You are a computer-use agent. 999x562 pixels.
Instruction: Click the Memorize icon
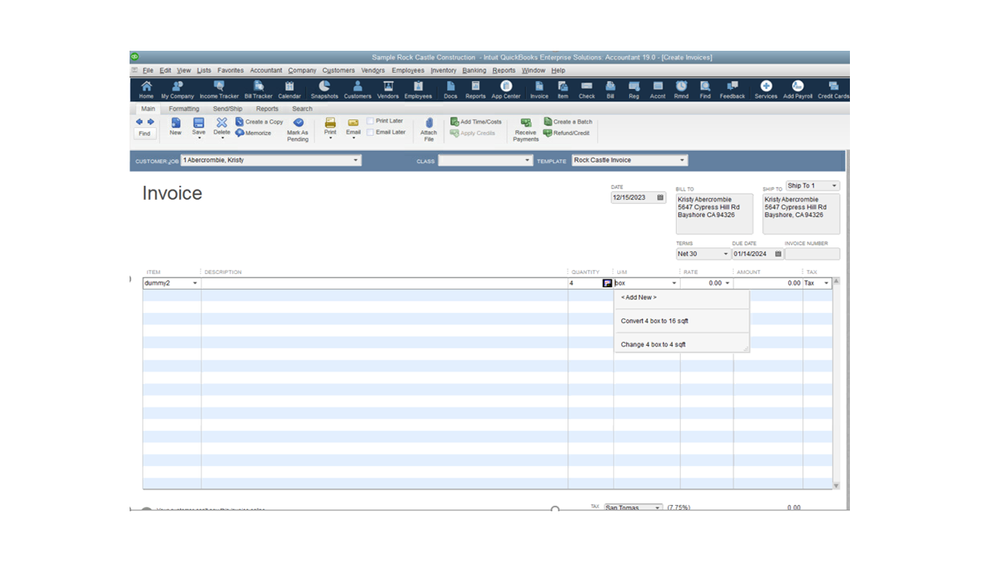[254, 133]
